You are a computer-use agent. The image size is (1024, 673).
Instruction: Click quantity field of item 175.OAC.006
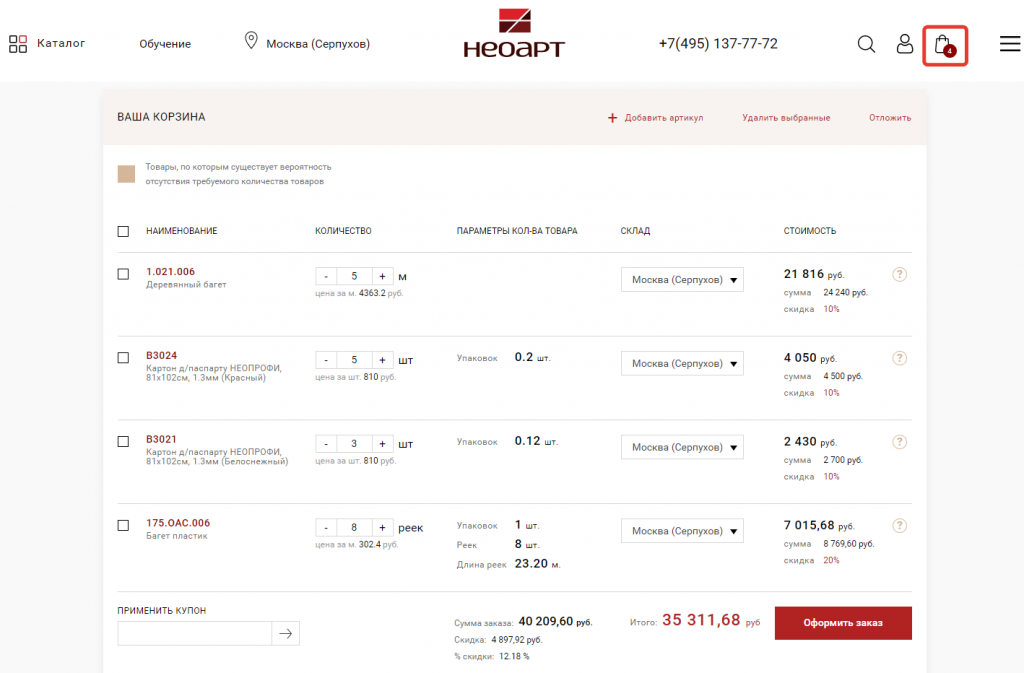pos(354,527)
